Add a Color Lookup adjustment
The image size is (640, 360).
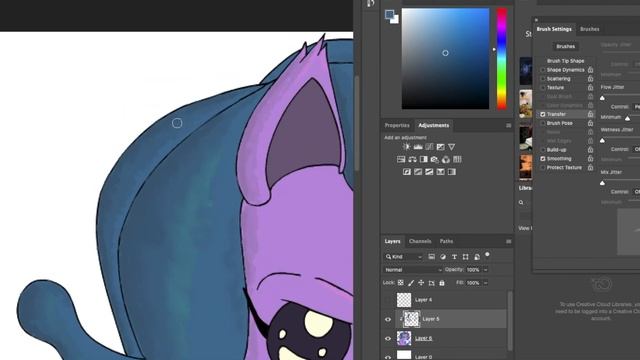(457, 160)
